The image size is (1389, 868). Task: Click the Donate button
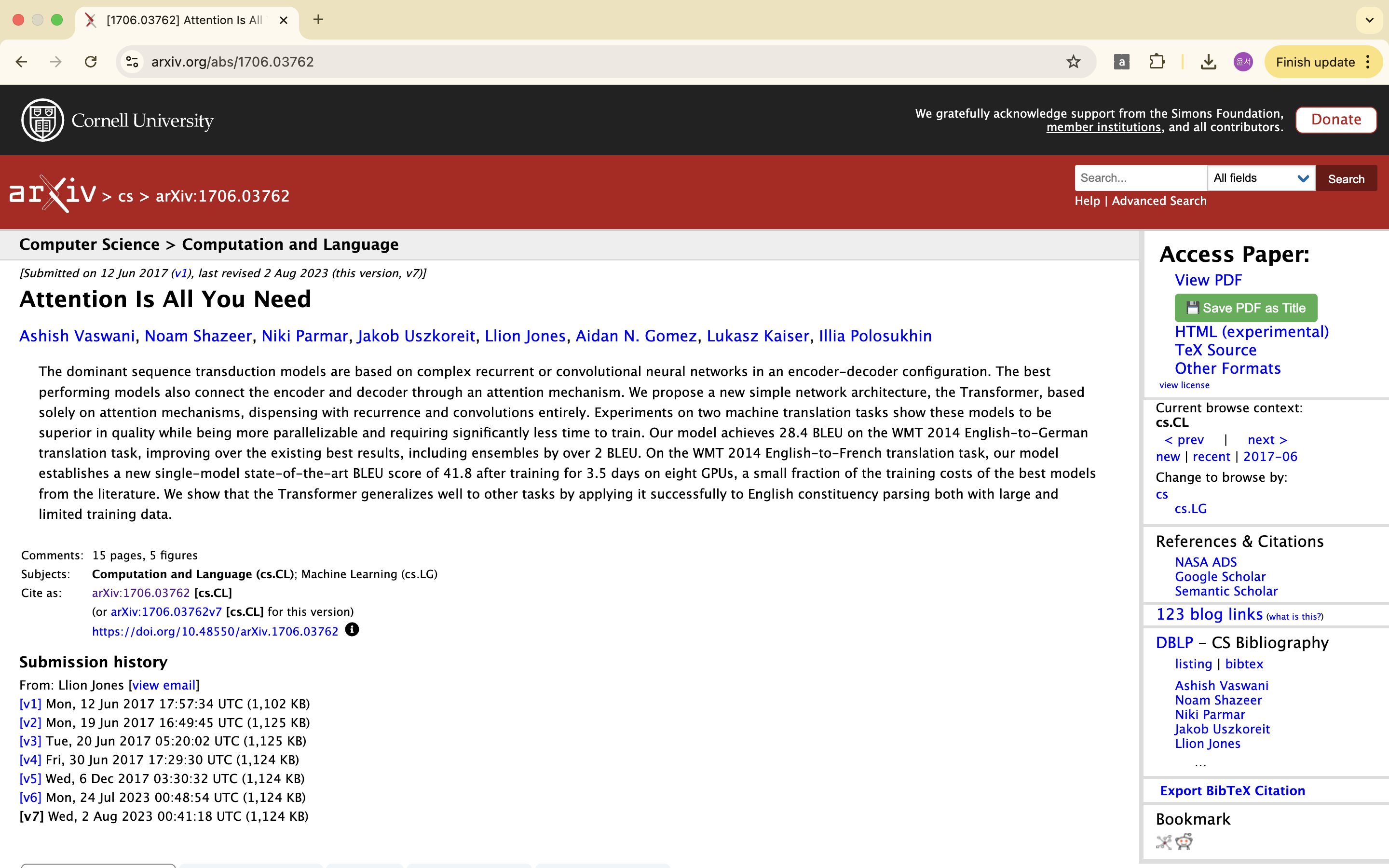point(1335,120)
